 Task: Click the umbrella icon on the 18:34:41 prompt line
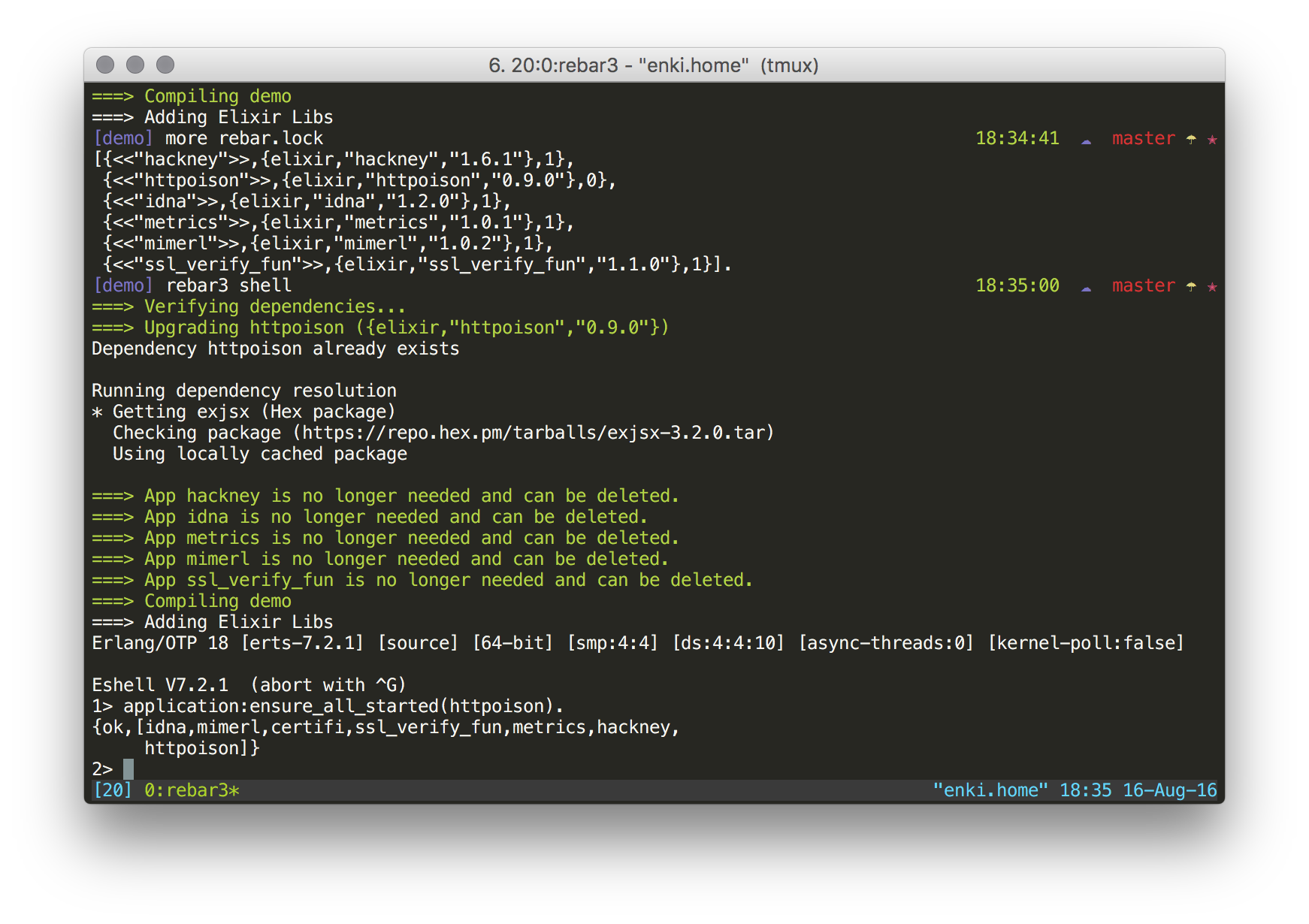pos(1191,138)
